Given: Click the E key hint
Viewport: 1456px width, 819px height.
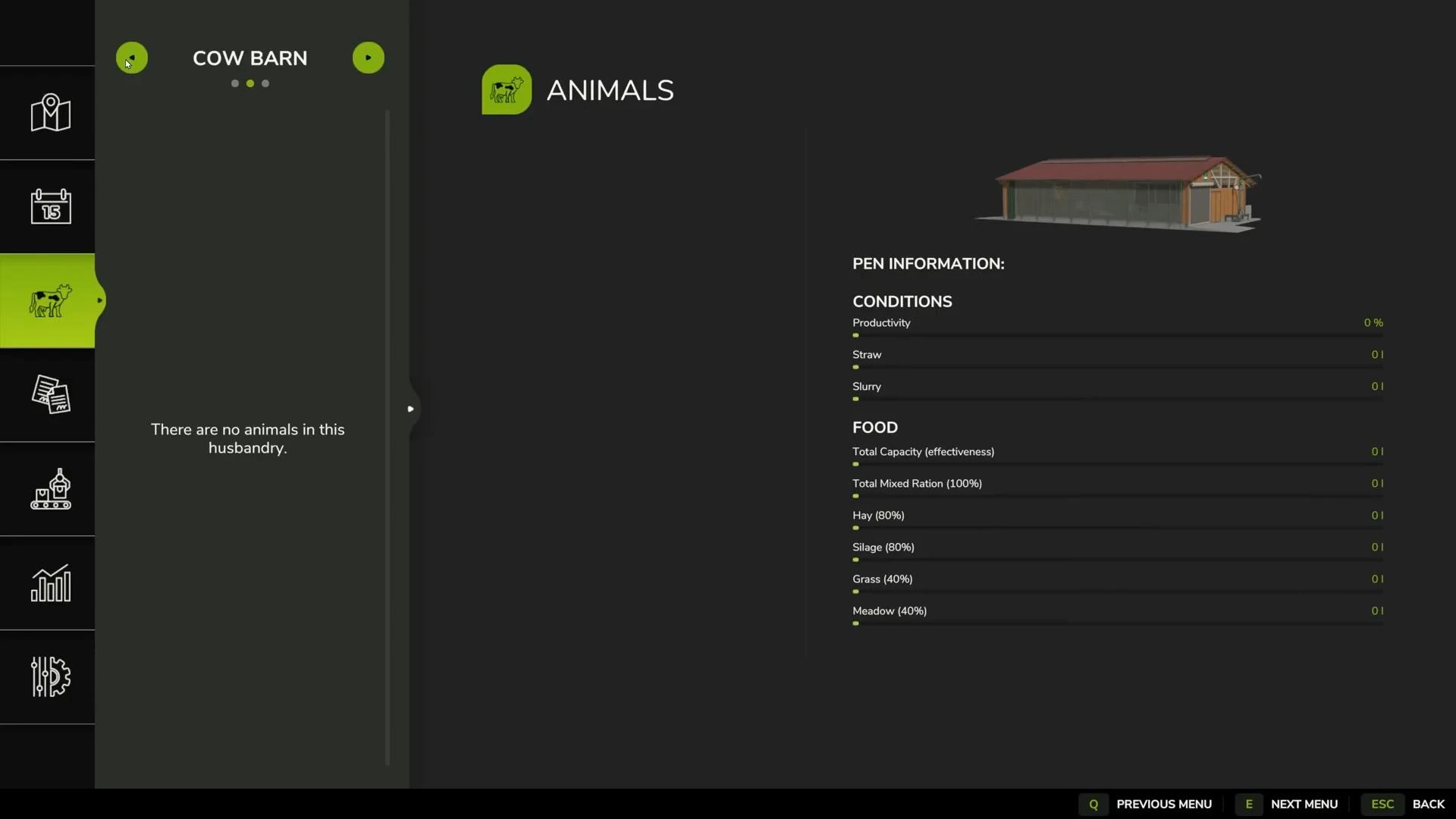Looking at the screenshot, I should click(1249, 804).
